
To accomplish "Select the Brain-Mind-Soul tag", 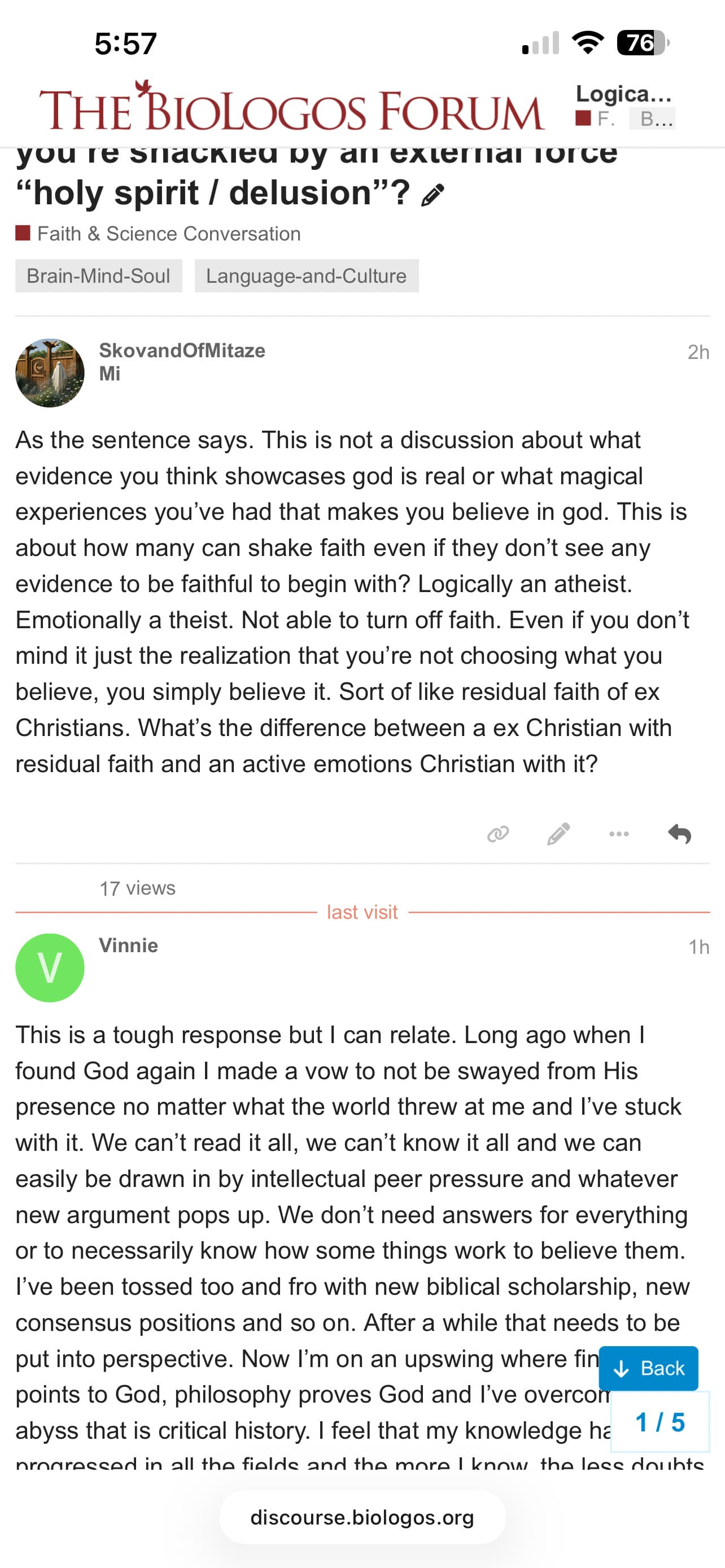I will (x=99, y=276).
